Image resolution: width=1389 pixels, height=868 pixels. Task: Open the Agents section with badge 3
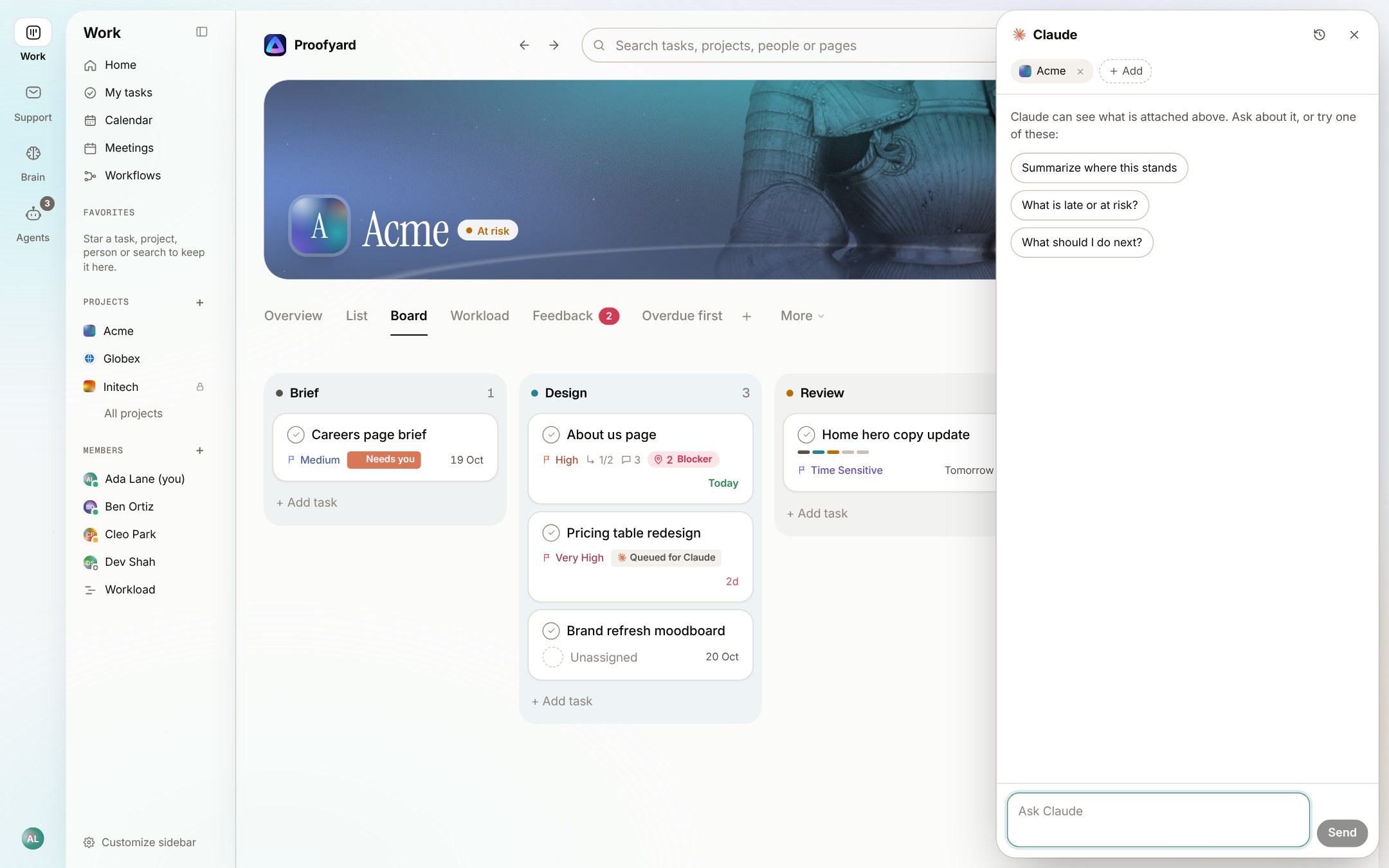[33, 221]
